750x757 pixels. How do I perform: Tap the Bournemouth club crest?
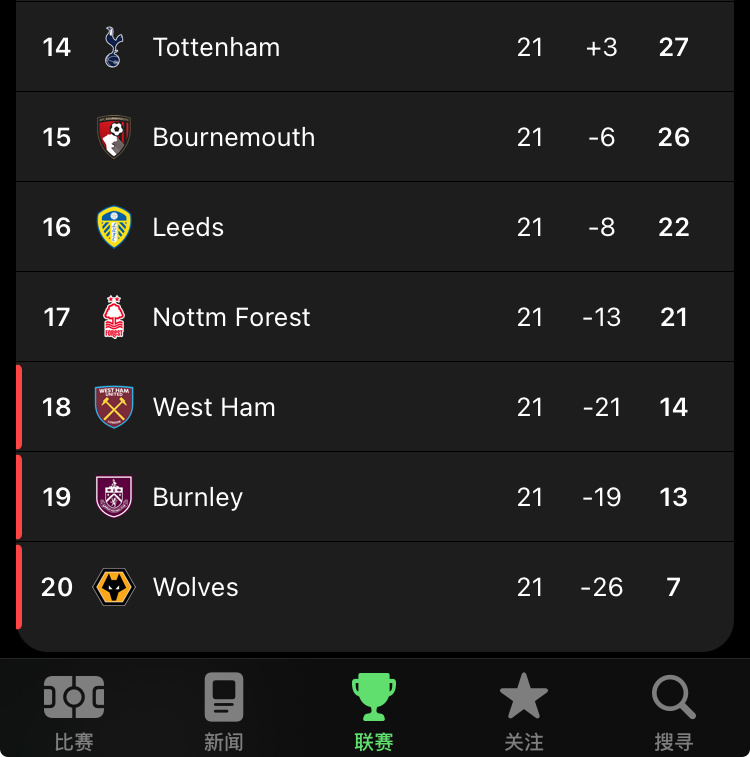pos(114,137)
